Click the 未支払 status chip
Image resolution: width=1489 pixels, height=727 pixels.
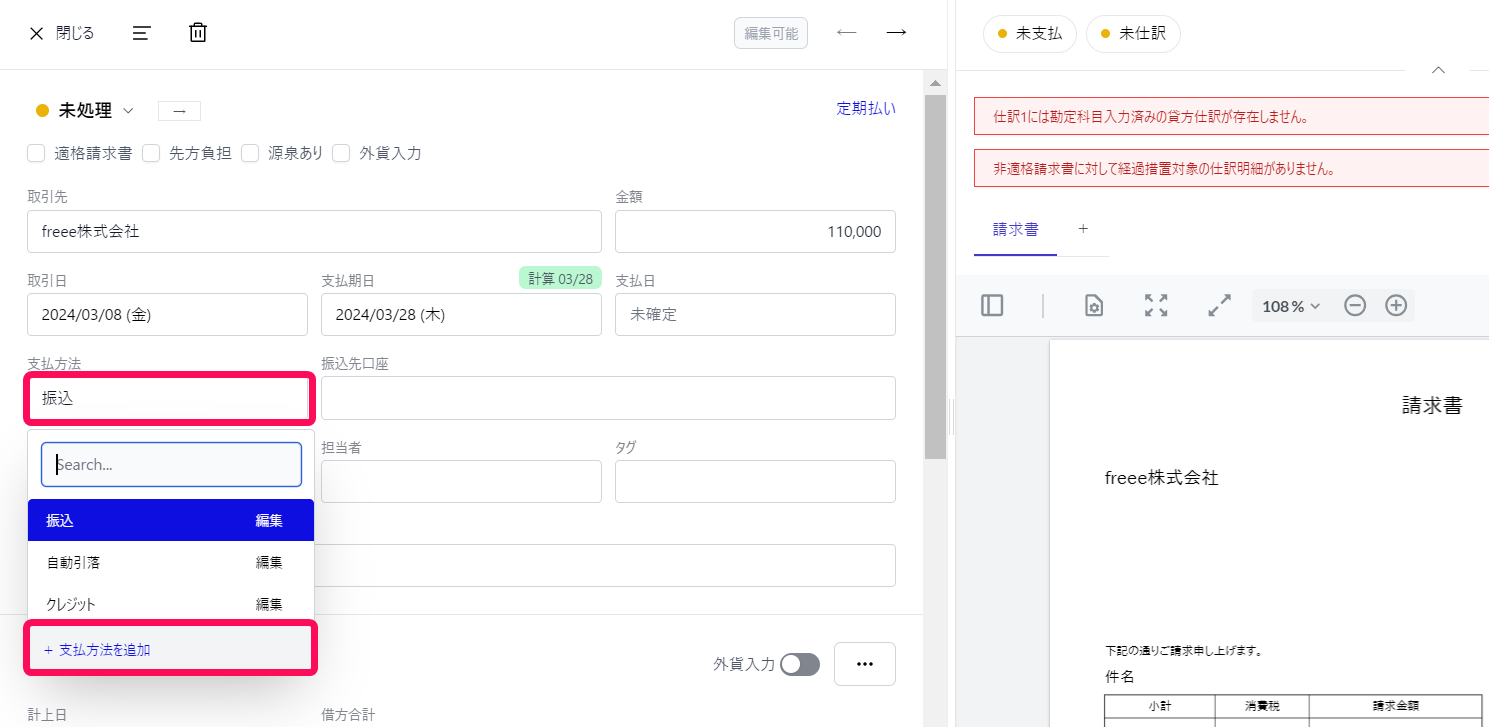click(x=1030, y=33)
